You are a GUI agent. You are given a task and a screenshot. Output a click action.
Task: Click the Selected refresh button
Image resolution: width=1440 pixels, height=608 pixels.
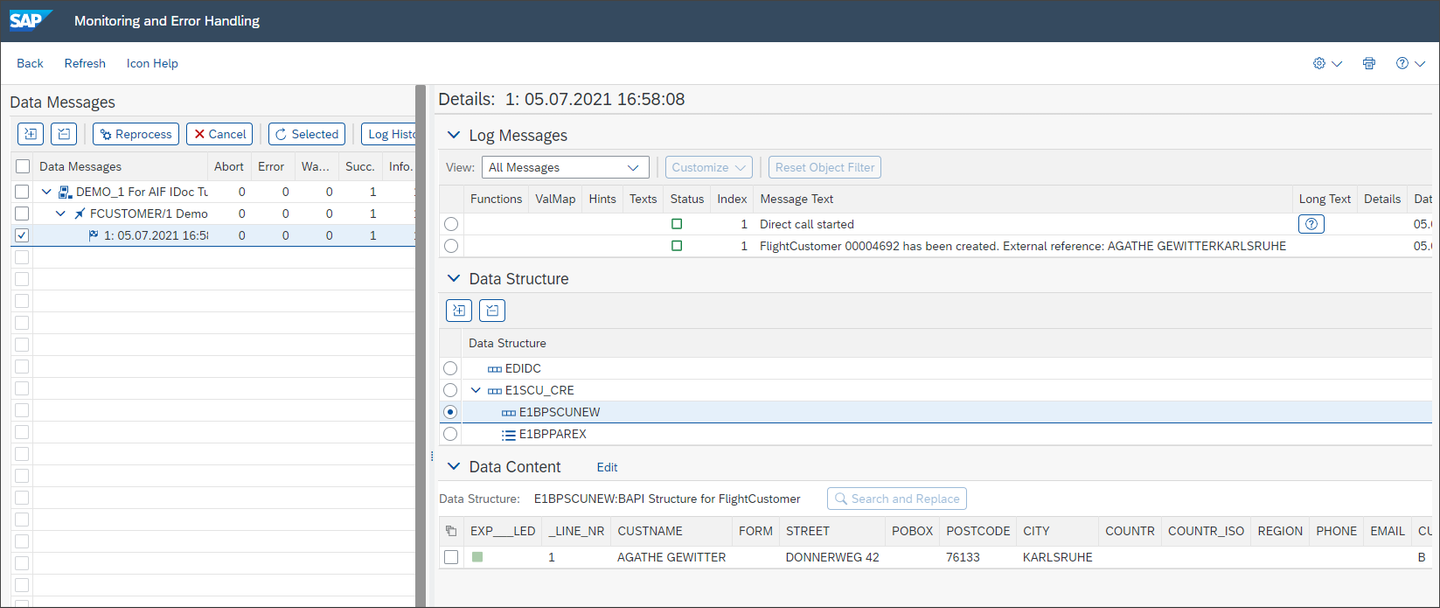click(x=307, y=134)
